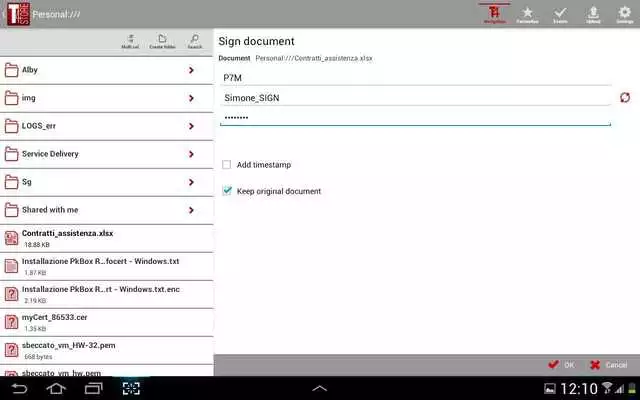Image resolution: width=640 pixels, height=400 pixels.
Task: Uncheck Keep original document
Action: pos(228,191)
